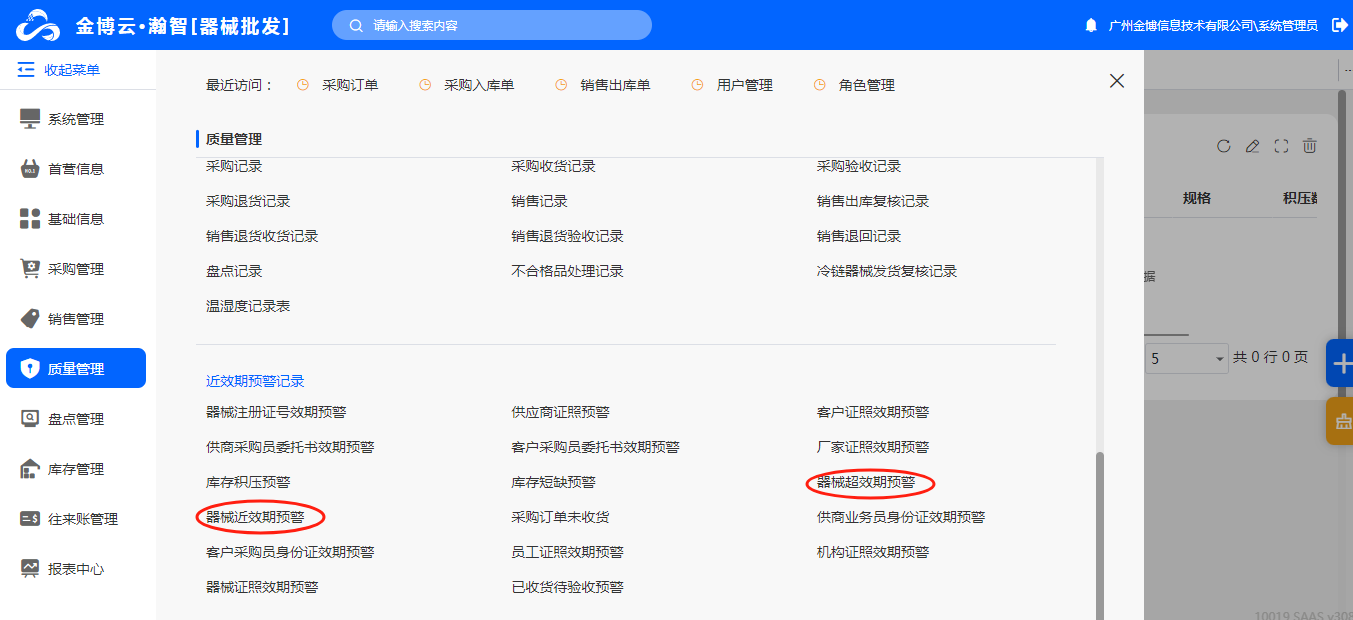Open 库存管理 in the sidebar
The width and height of the screenshot is (1353, 620).
pos(76,469)
